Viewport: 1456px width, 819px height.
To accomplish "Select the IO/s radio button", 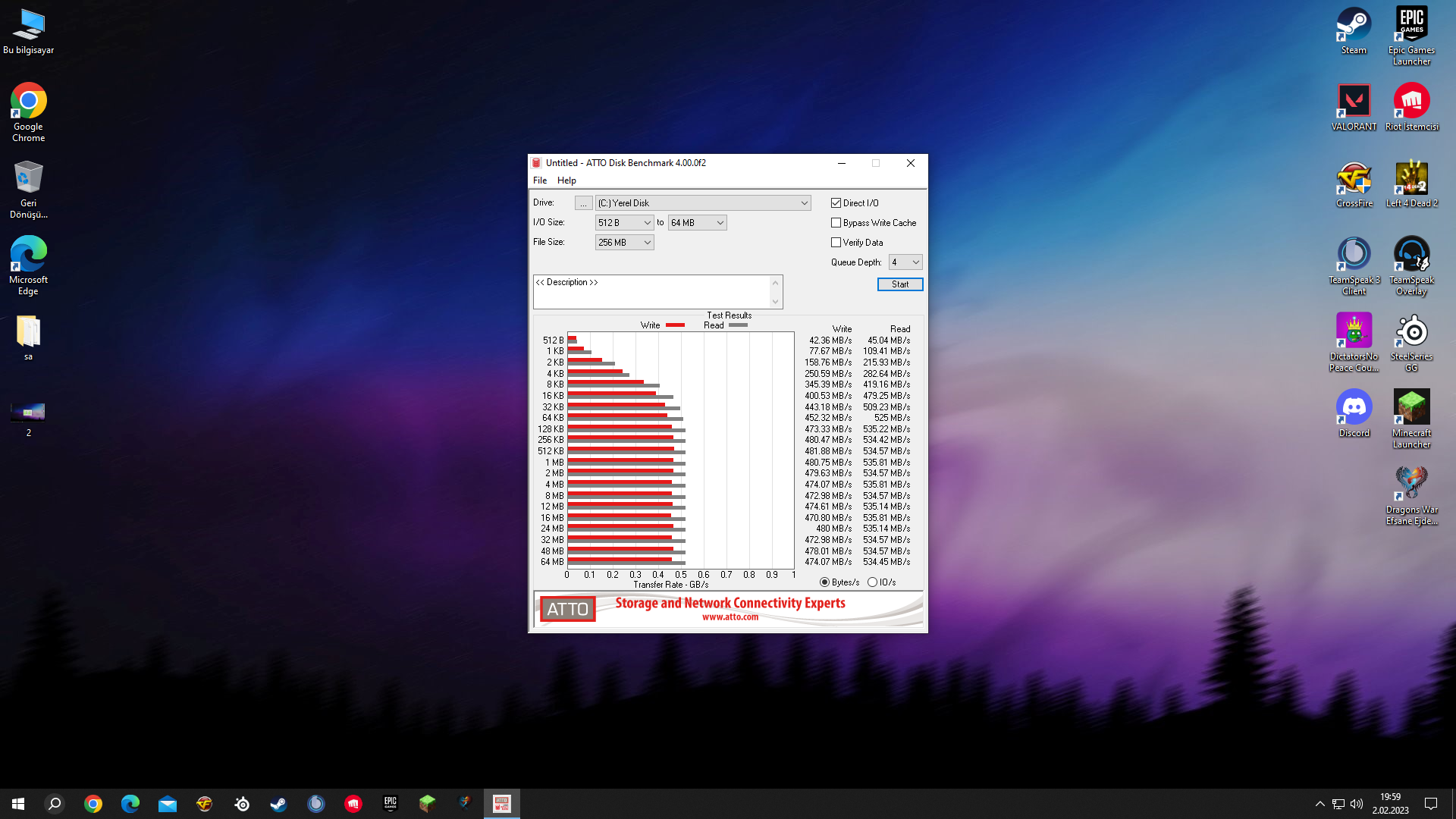I will click(872, 582).
